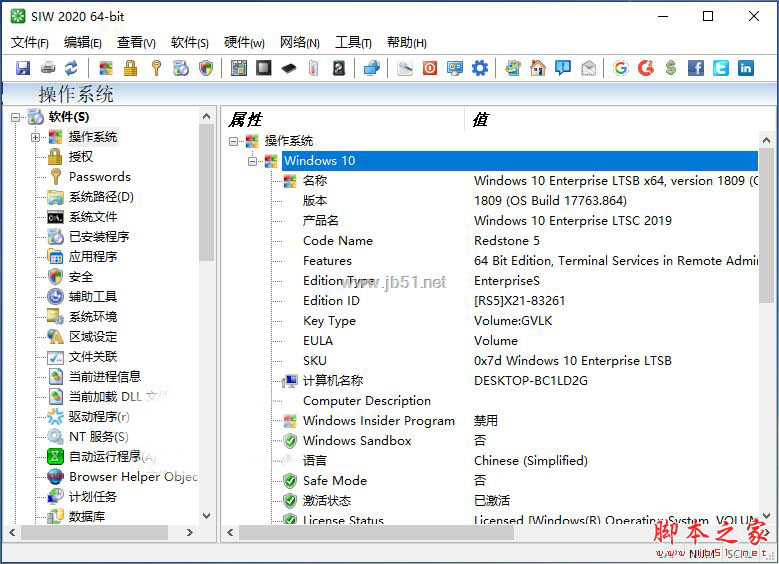
Task: Open the 网络(N) menu
Action: click(300, 43)
